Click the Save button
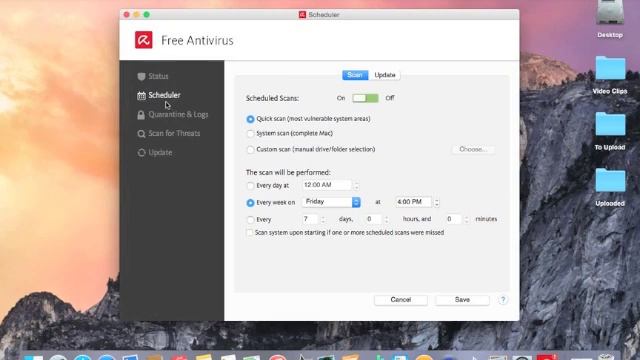The height and width of the screenshot is (360, 640). coord(462,300)
